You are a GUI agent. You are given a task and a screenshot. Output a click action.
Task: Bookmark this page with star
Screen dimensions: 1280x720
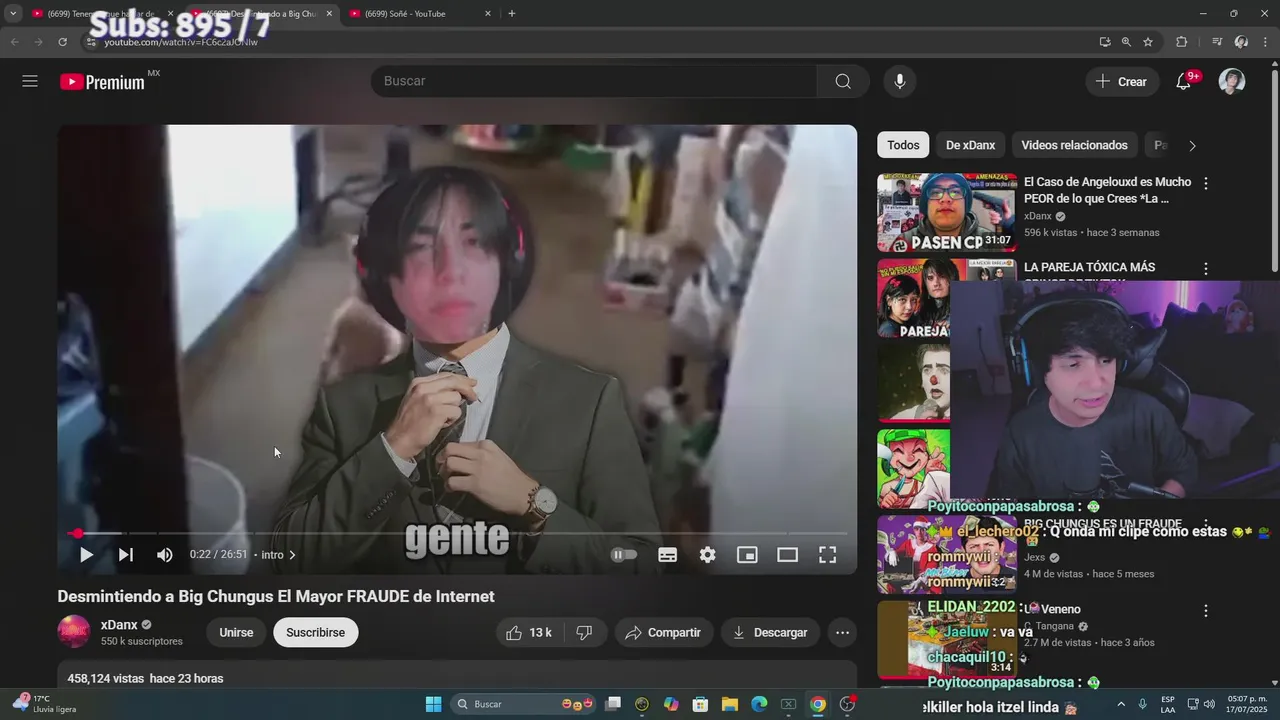[x=1148, y=42]
